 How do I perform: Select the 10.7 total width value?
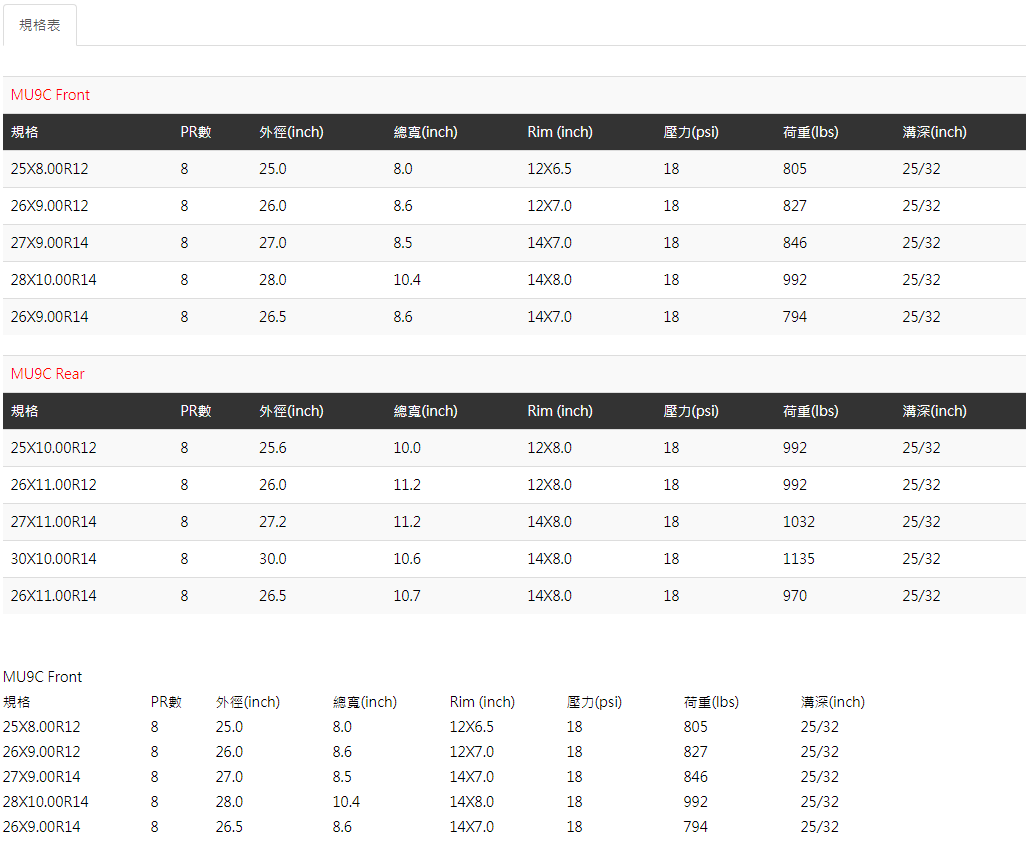click(x=407, y=596)
